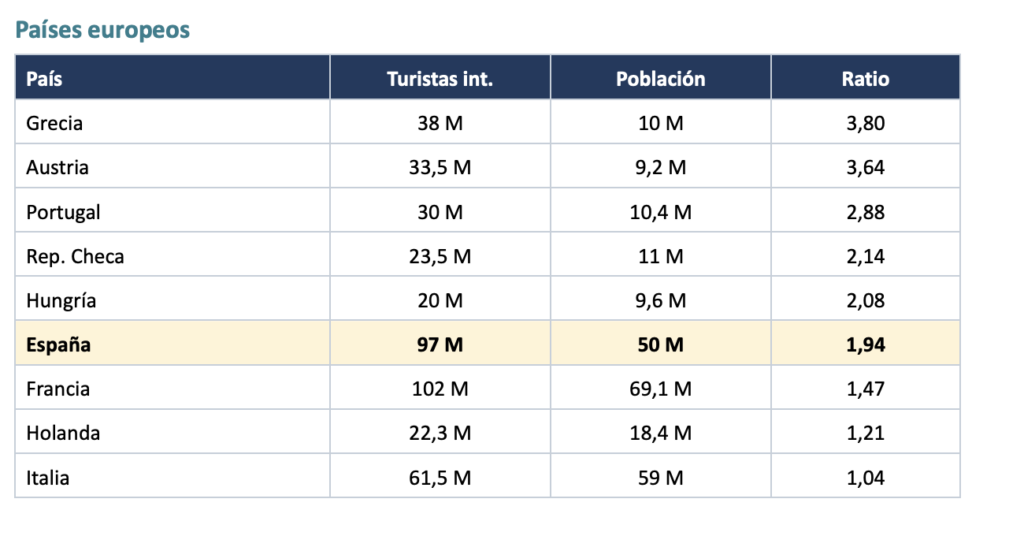This screenshot has height=536, width=1024.
Task: Click España's '97 M' tourists value
Action: 440,344
